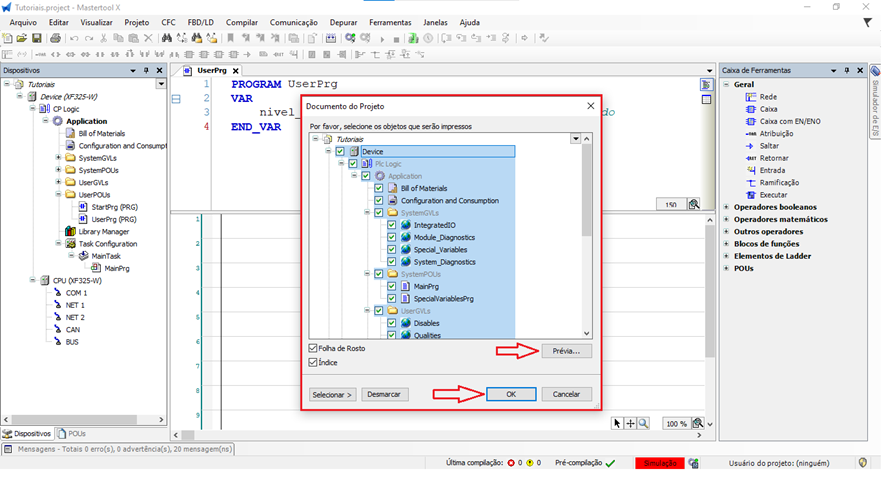Screen dimensions: 886x480
Task: Open the Selecionar dropdown button
Action: [332, 394]
